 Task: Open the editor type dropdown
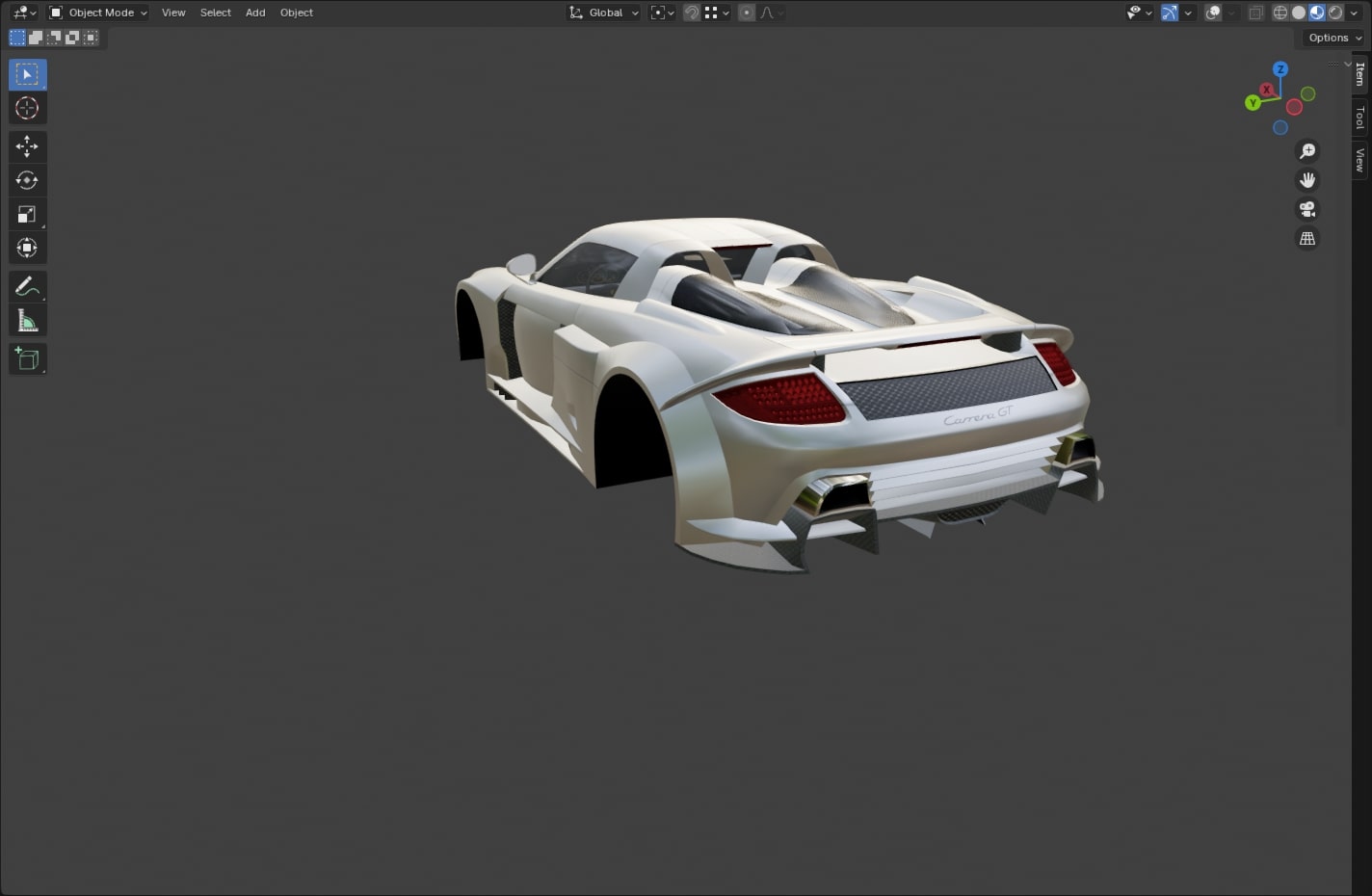pos(24,13)
